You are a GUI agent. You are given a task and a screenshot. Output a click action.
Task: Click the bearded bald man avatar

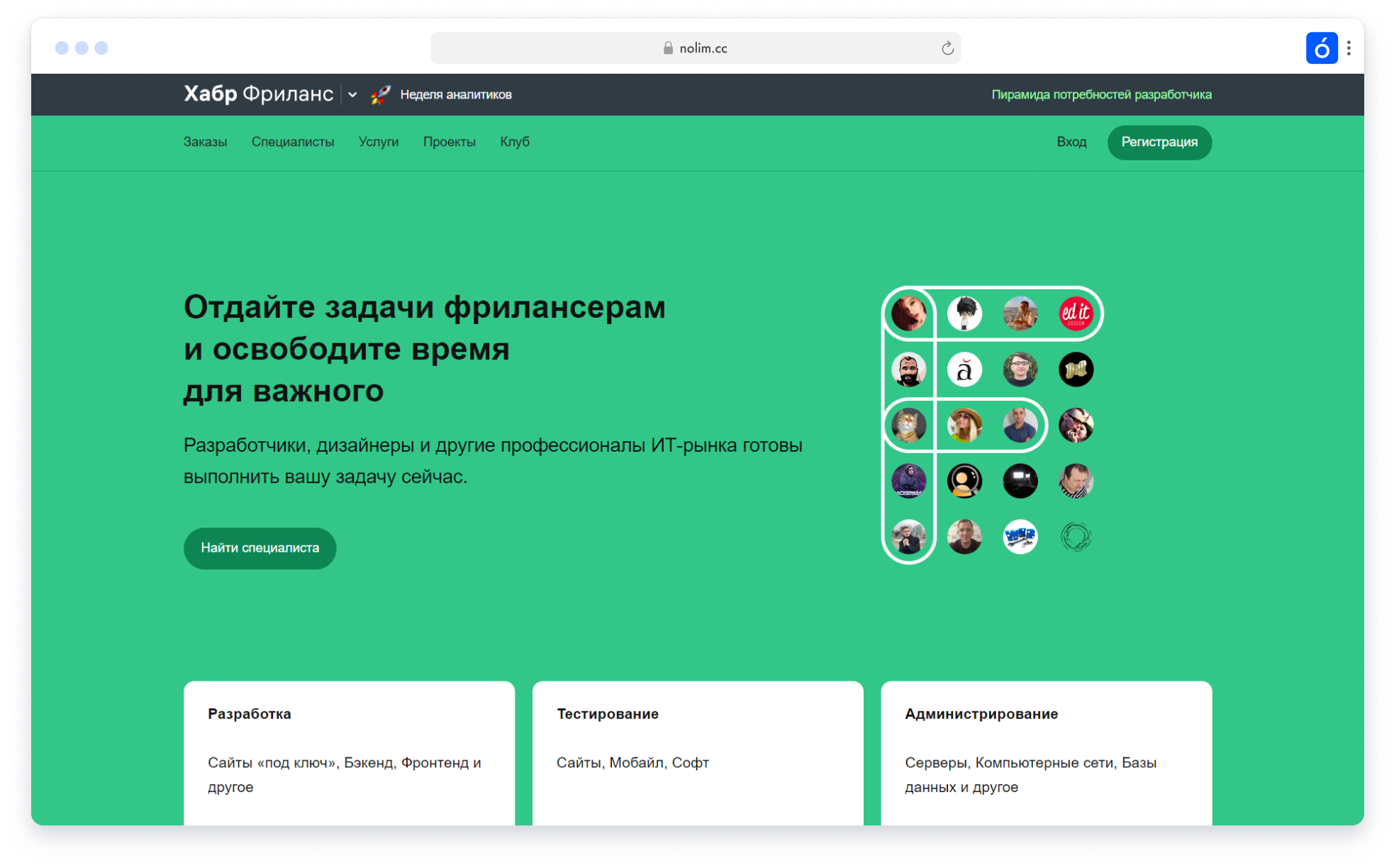pyautogui.click(x=908, y=369)
